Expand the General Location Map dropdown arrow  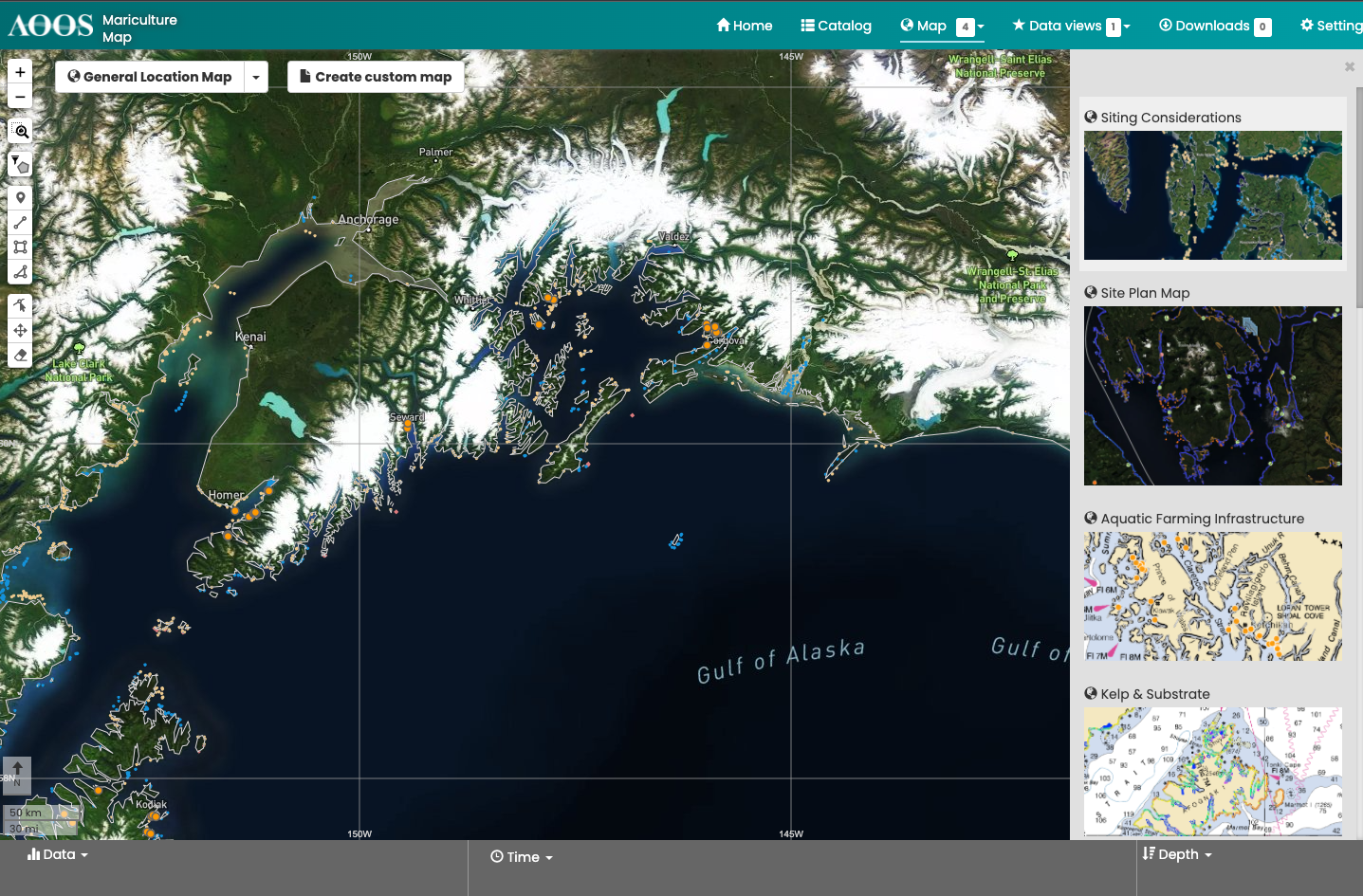tap(256, 77)
